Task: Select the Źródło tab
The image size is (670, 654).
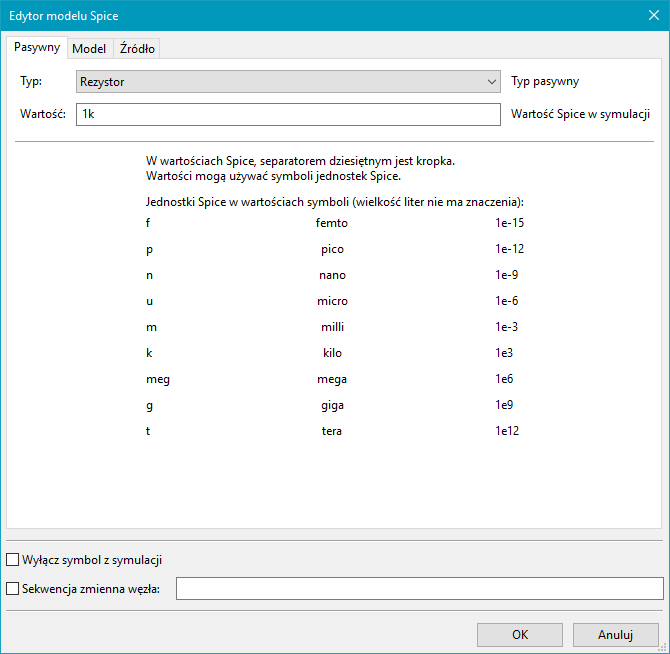Action: 137,49
